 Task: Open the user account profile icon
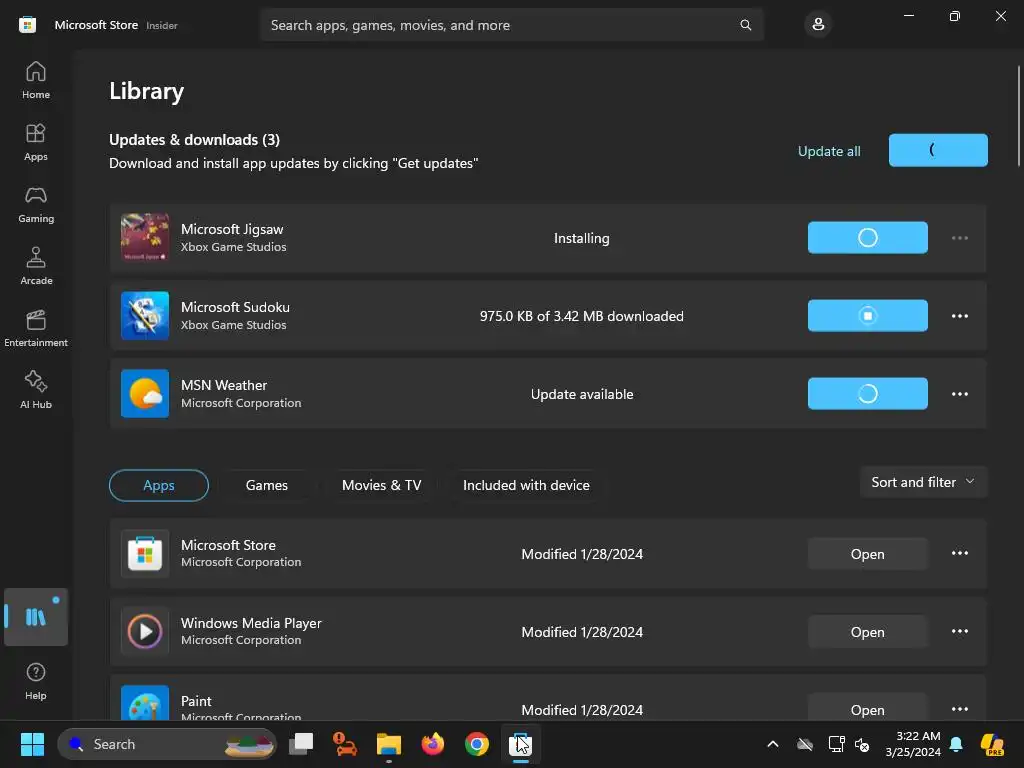(818, 25)
